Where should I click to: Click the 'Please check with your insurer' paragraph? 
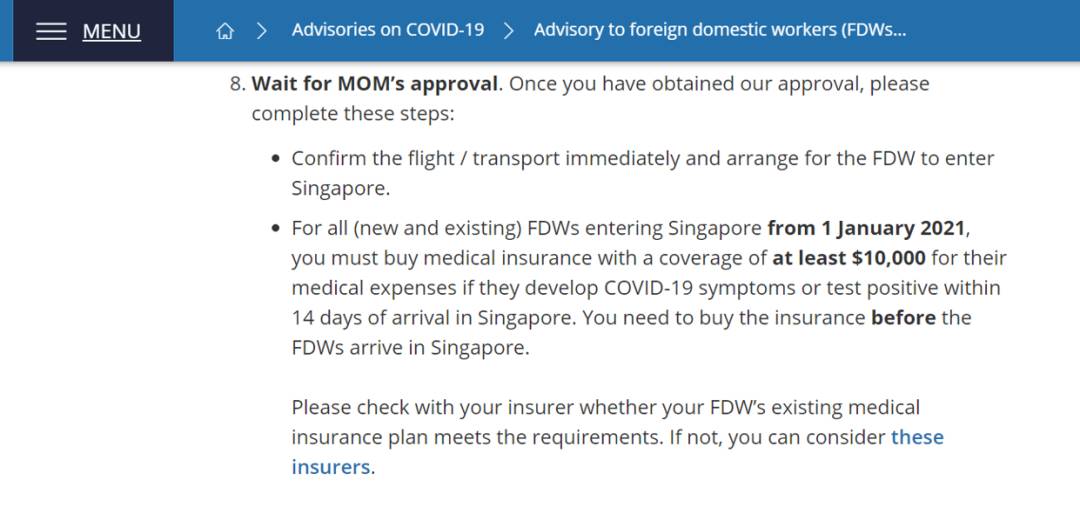click(x=605, y=408)
